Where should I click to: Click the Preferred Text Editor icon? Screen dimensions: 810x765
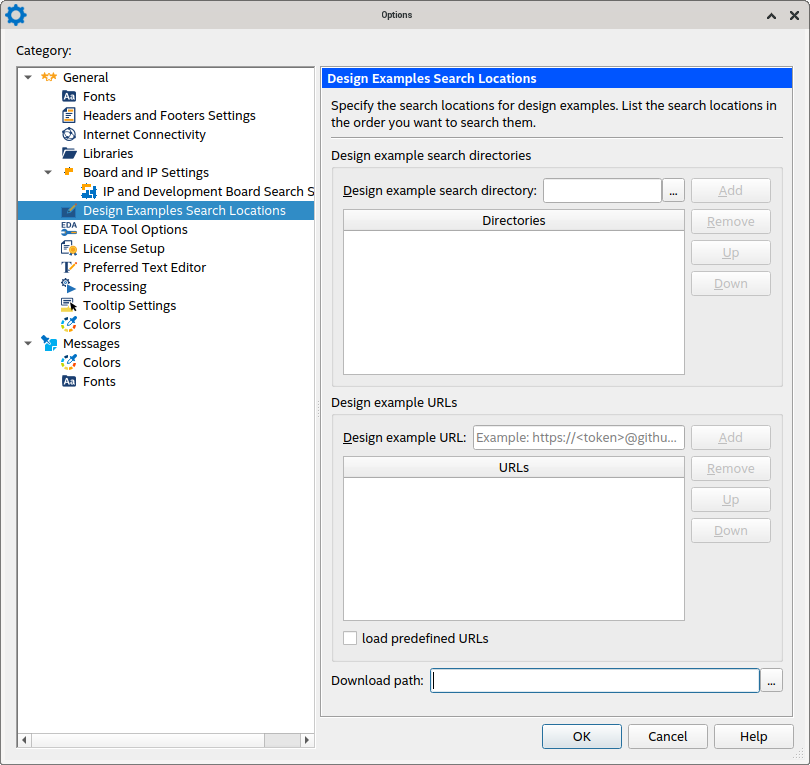point(69,267)
